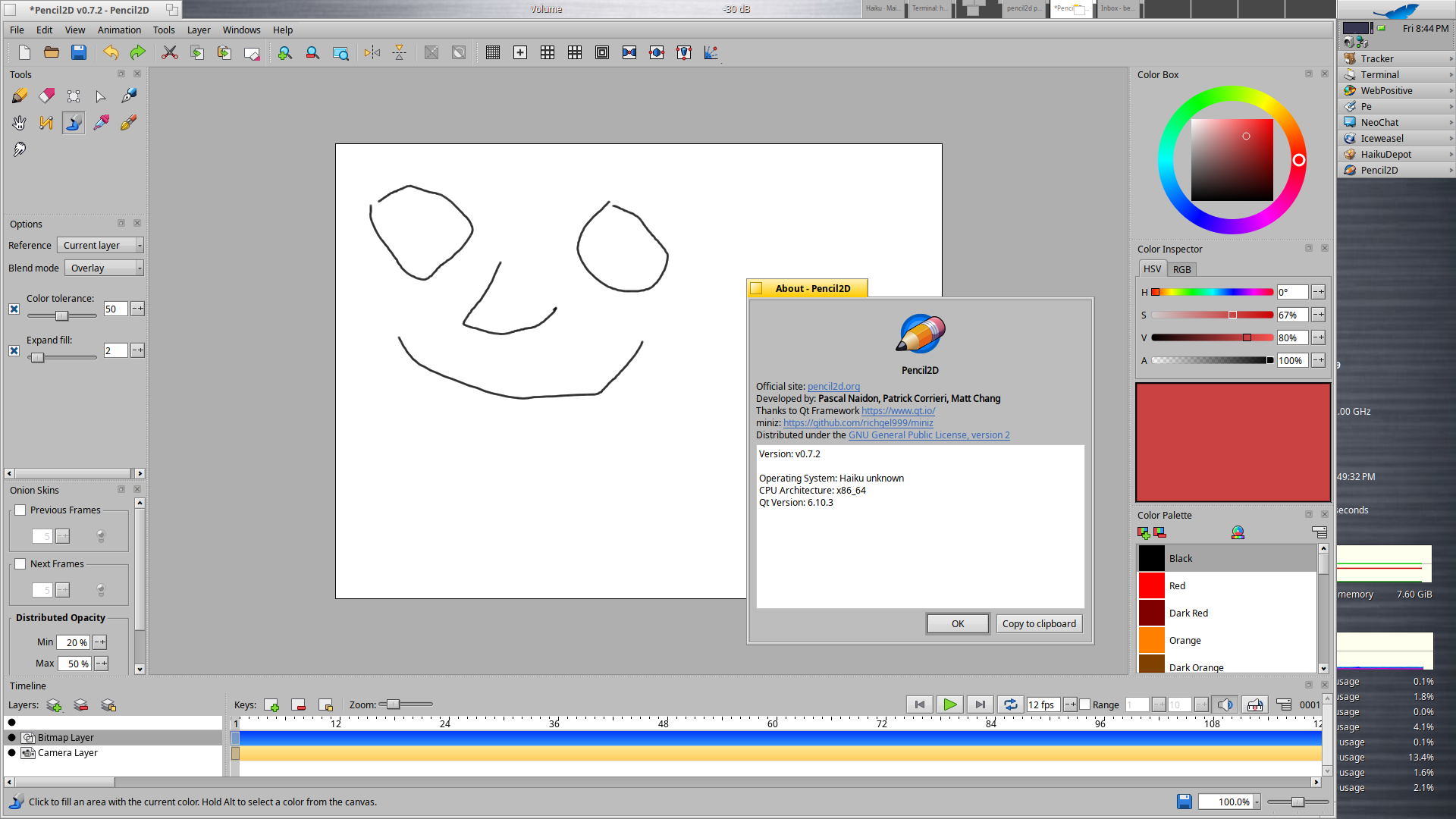This screenshot has height=819, width=1456.
Task: Open the Animation menu
Action: pyautogui.click(x=119, y=30)
